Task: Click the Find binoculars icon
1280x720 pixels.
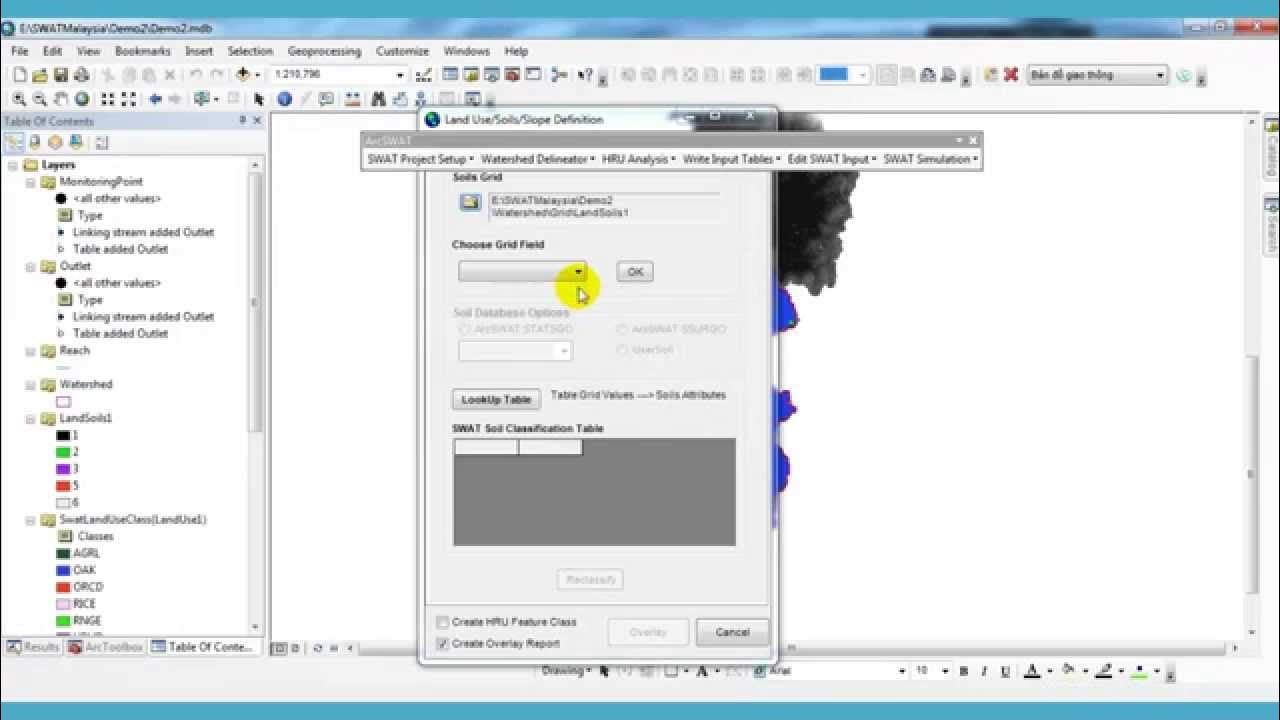Action: click(378, 99)
